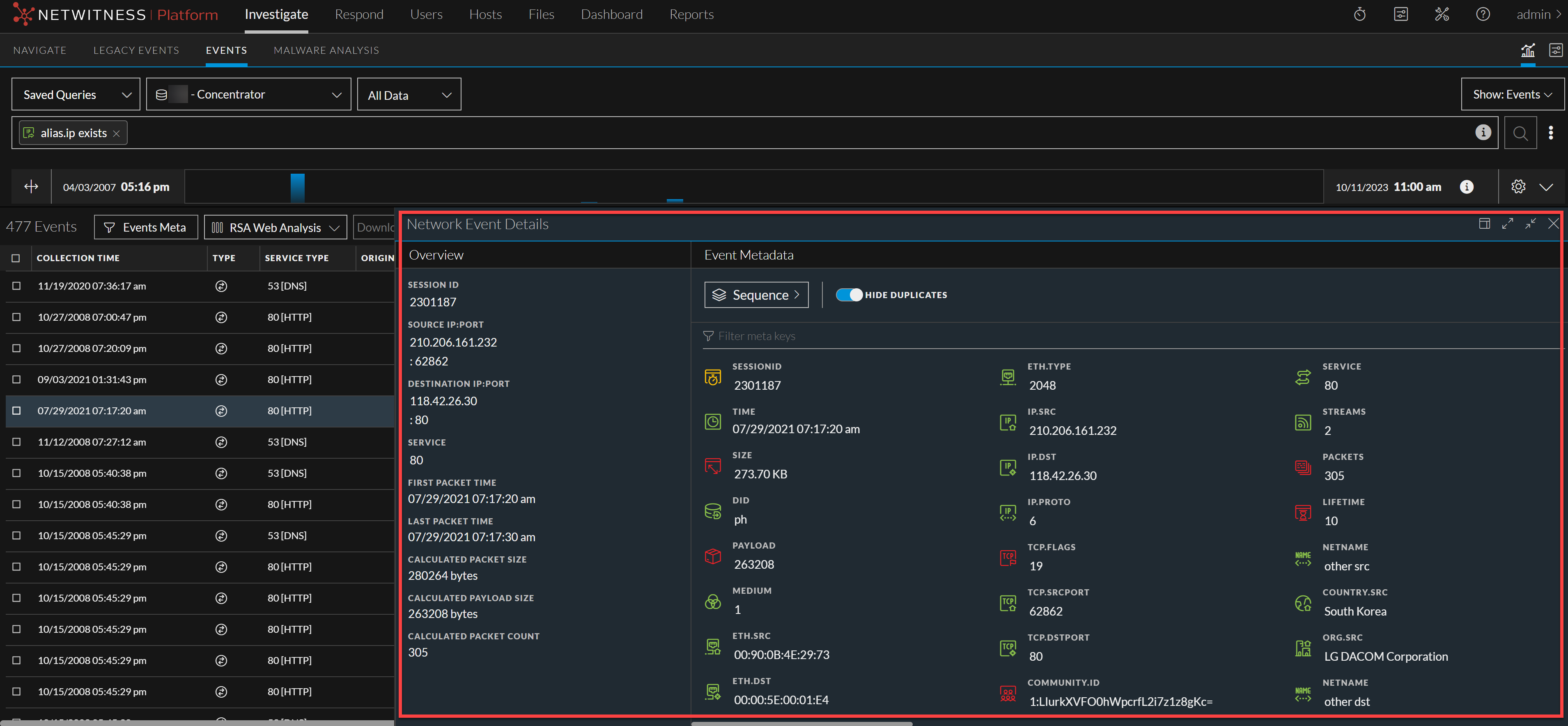Image resolution: width=1568 pixels, height=726 pixels.
Task: Open the three-dot query options menu
Action: click(1550, 133)
